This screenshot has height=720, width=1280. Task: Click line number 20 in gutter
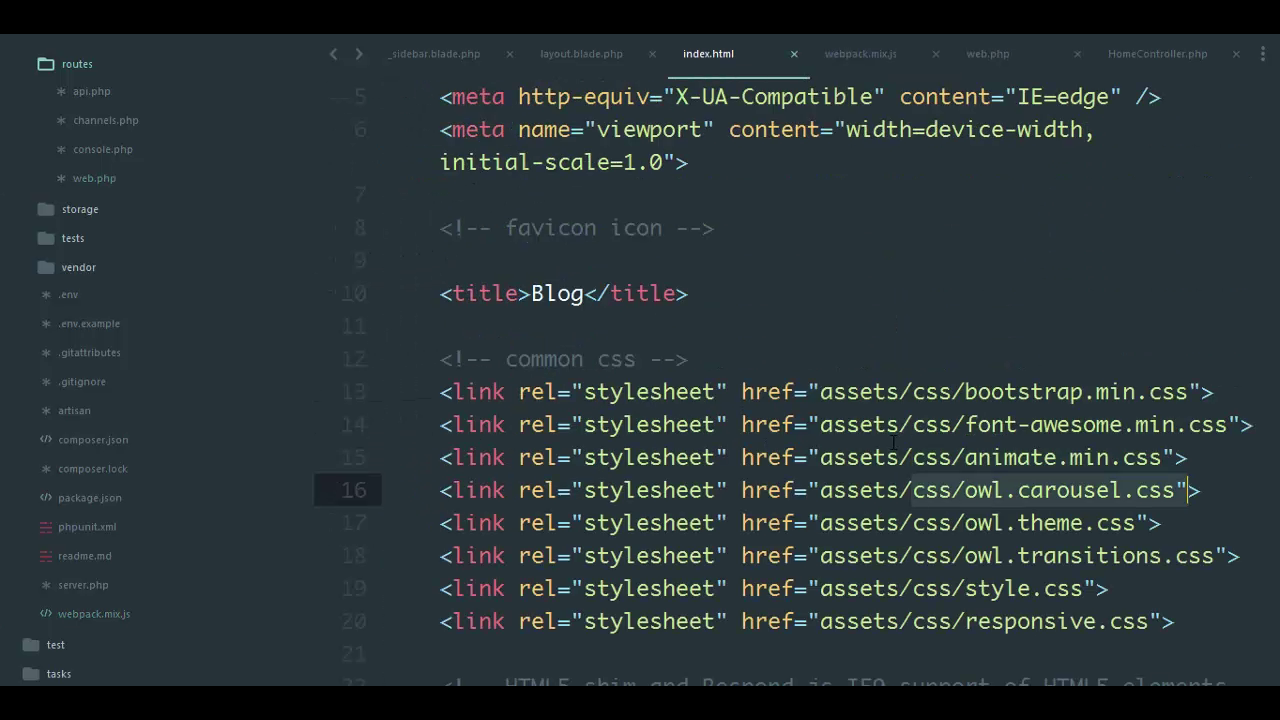coord(354,621)
